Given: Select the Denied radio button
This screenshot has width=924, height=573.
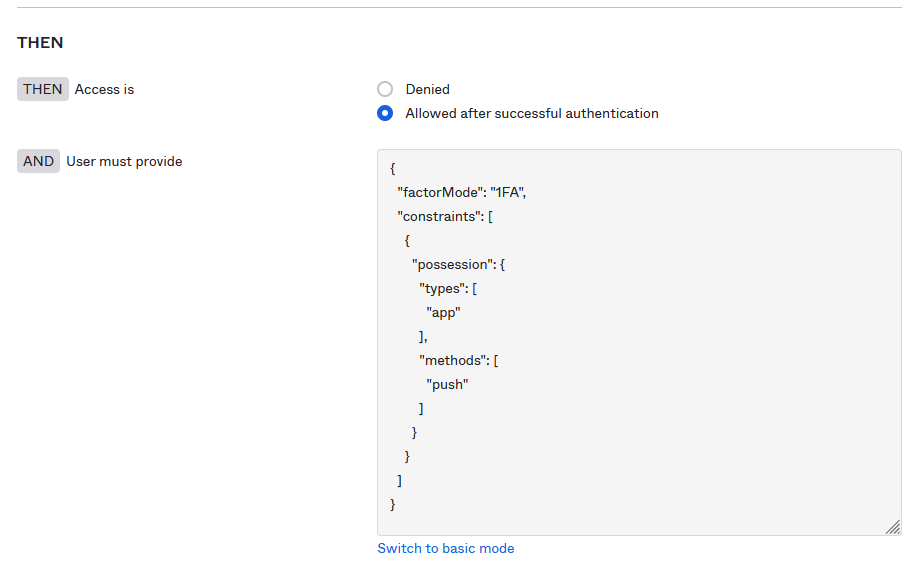Looking at the screenshot, I should point(385,89).
